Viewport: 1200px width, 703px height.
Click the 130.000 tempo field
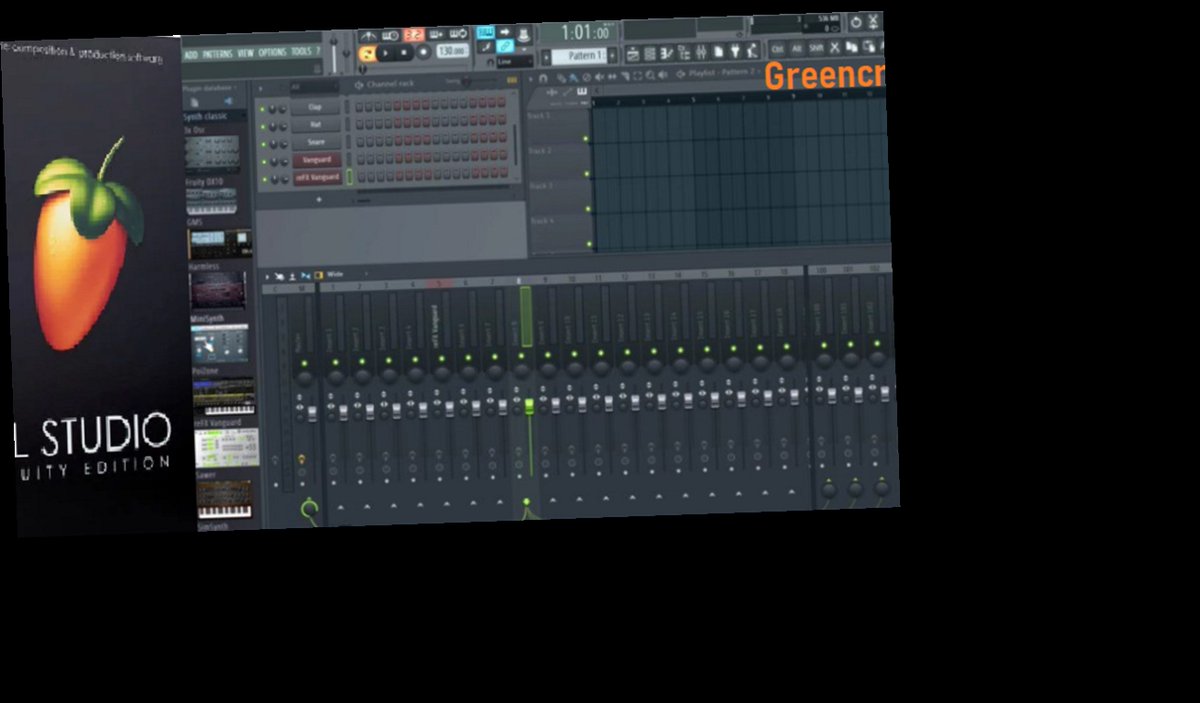452,51
